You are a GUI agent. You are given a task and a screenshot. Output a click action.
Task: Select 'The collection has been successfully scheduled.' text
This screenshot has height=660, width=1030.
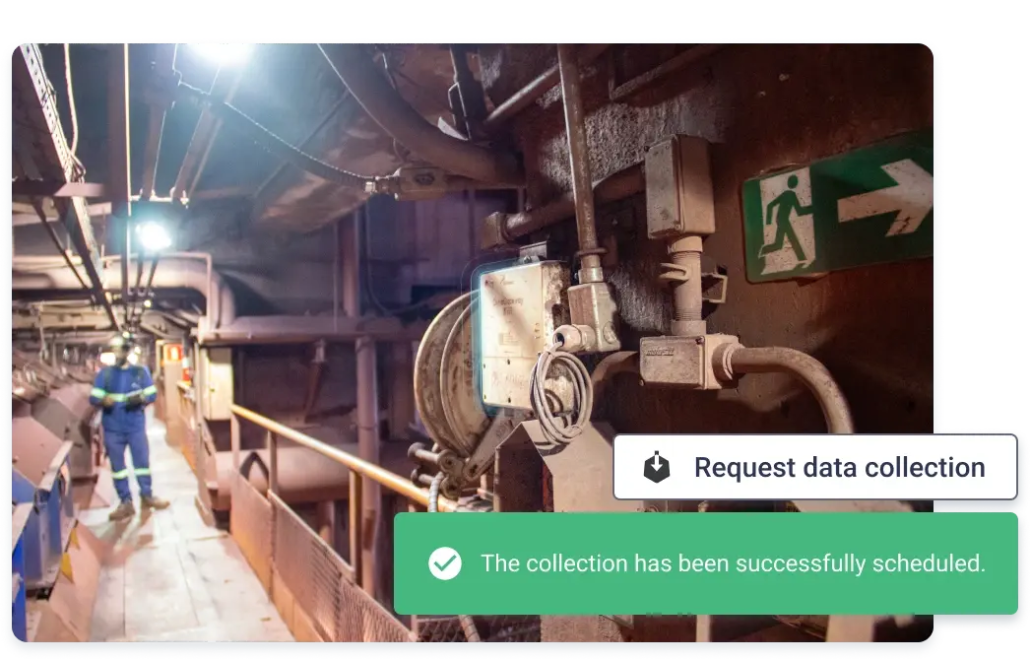pyautogui.click(x=733, y=563)
